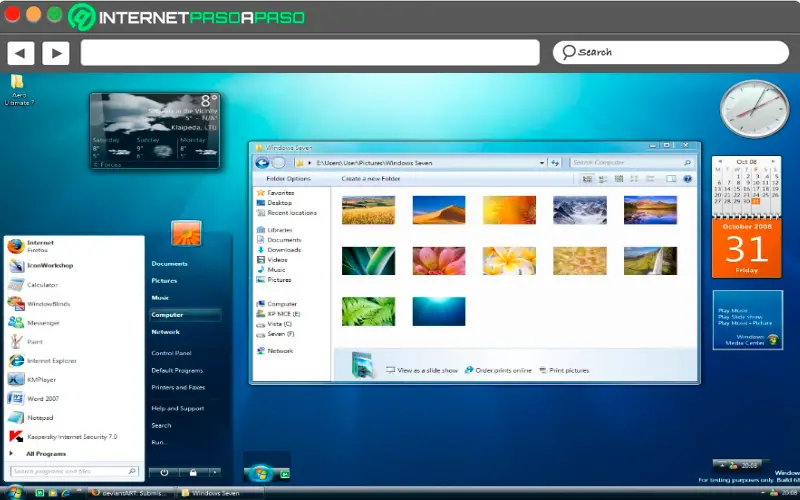
Task: Switch to deviantART taskbar button
Action: click(x=130, y=493)
